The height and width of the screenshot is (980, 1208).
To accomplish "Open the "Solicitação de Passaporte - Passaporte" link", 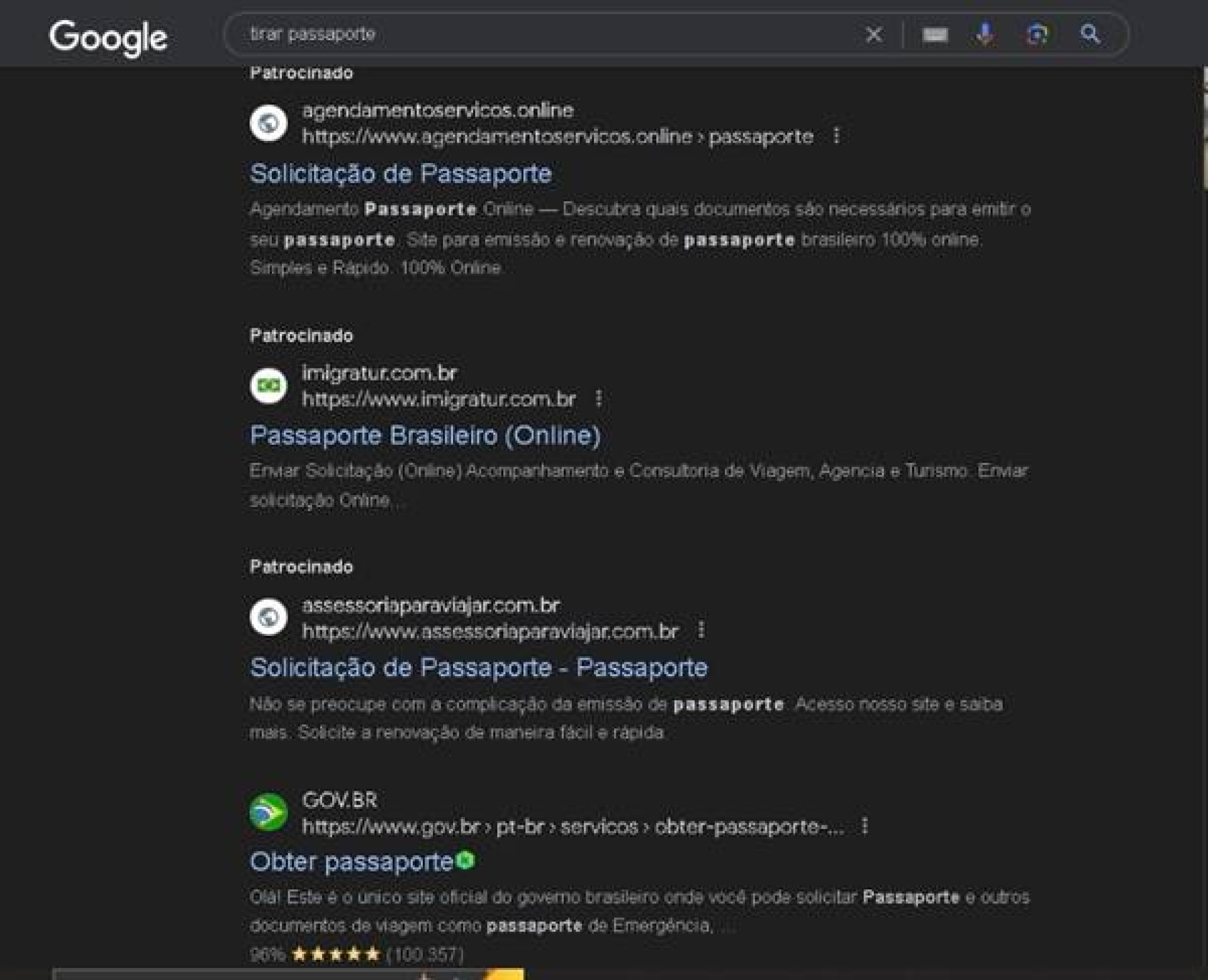I will [478, 667].
